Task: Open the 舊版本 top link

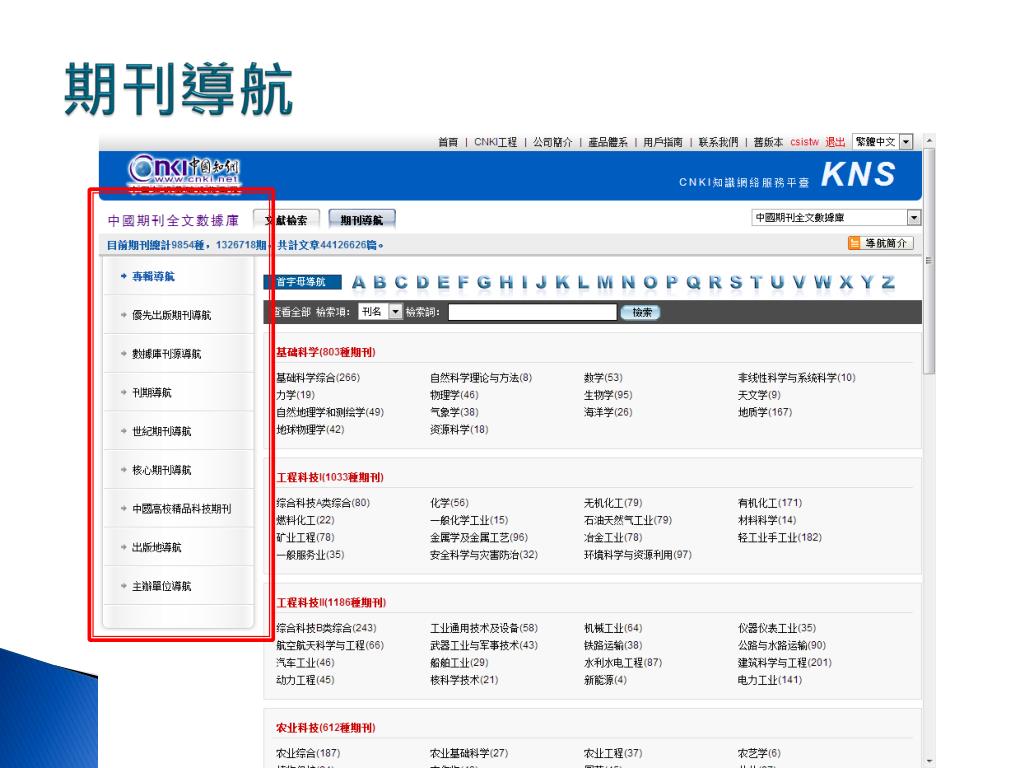Action: click(x=768, y=142)
